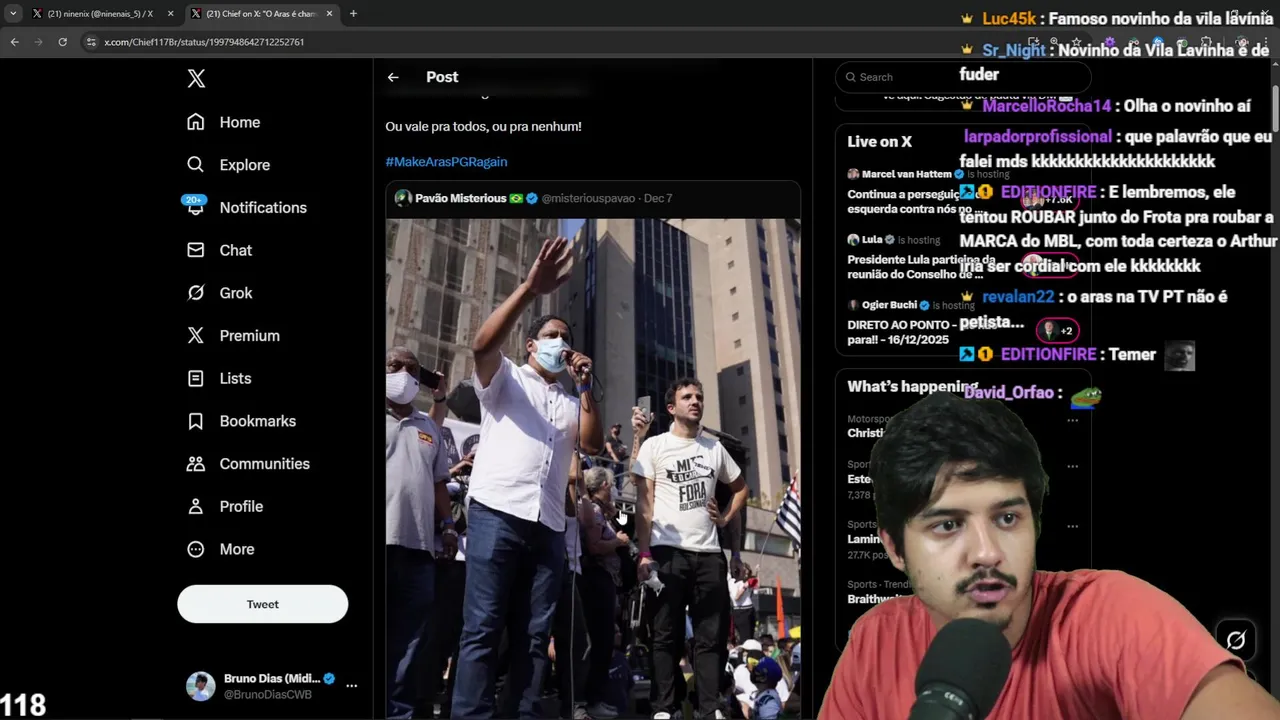Open Grok from the sidebar
Image resolution: width=1280 pixels, height=720 pixels.
tap(220, 293)
